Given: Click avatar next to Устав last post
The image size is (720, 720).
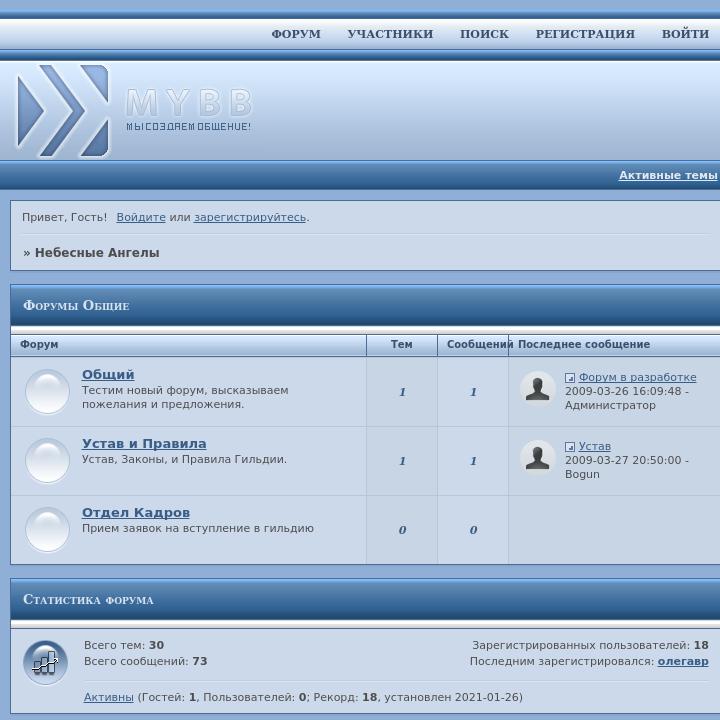Looking at the screenshot, I should pyautogui.click(x=537, y=457).
